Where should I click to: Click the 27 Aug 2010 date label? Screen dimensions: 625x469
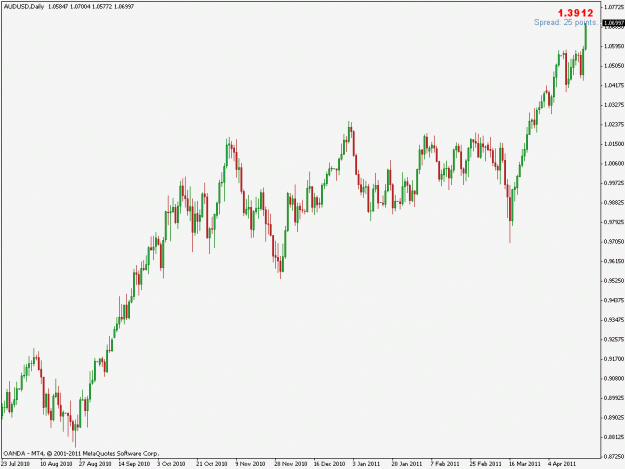95,464
